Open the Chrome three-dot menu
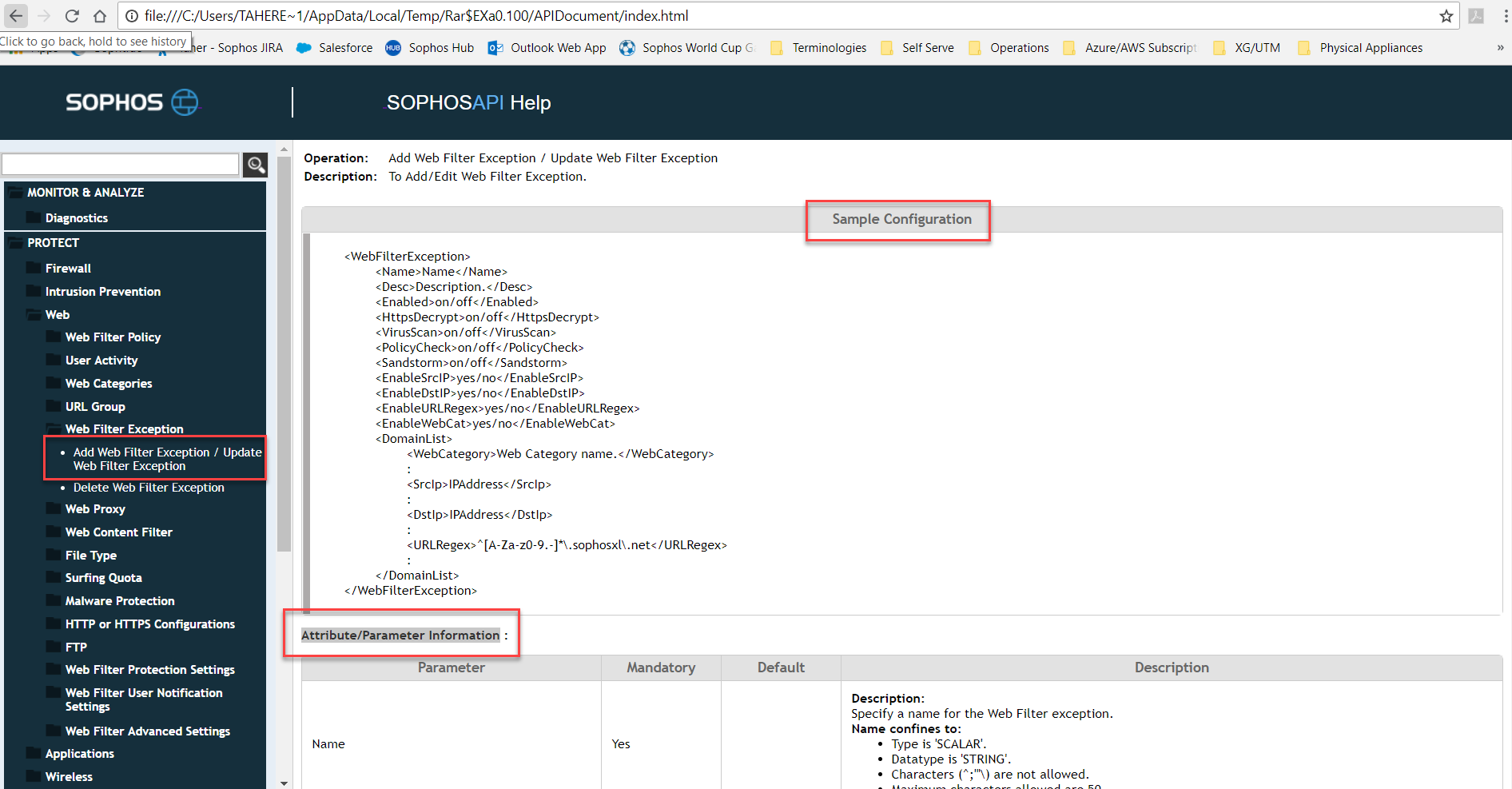This screenshot has width=1512, height=789. point(1506,16)
